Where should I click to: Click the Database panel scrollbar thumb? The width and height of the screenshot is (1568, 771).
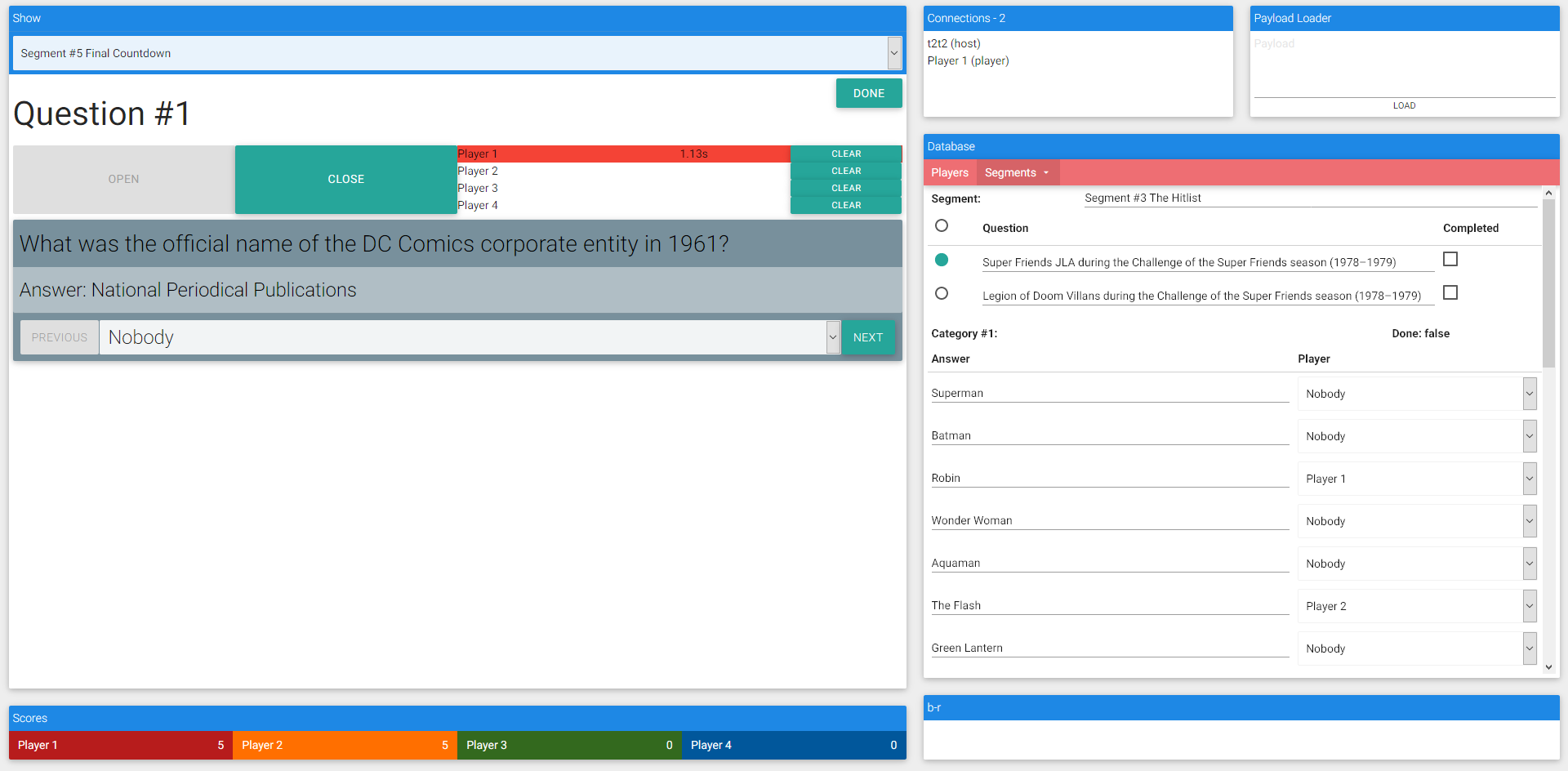coord(1548,283)
